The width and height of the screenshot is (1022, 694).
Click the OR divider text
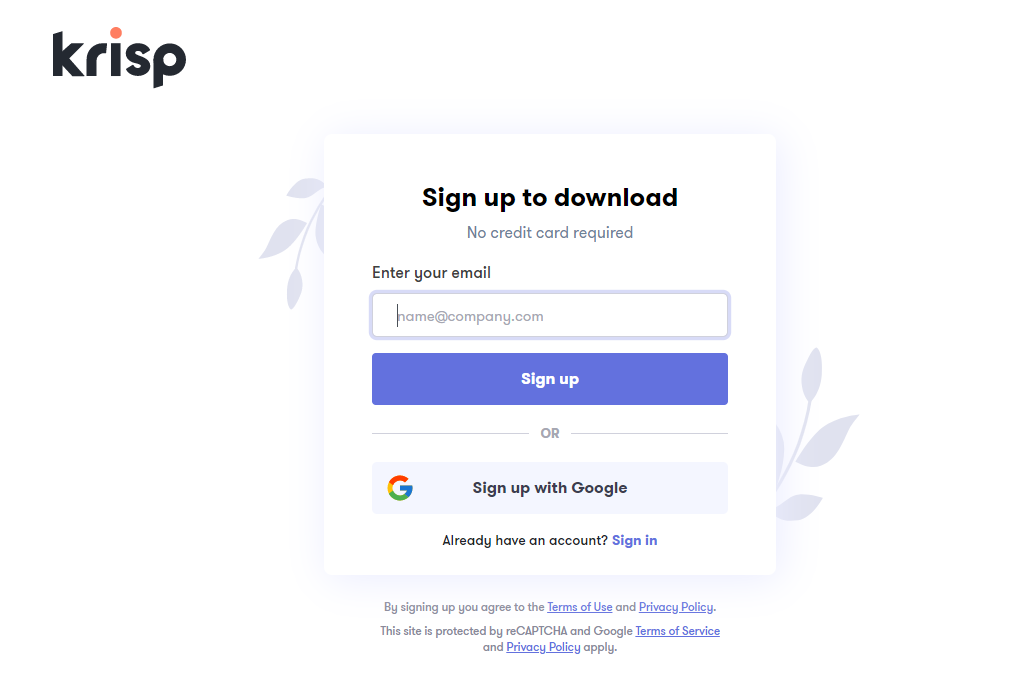[x=549, y=433]
